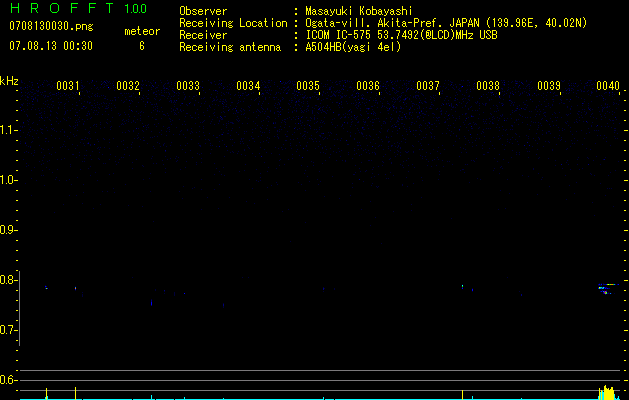Click the 0031 time axis marker
Image resolution: width=629 pixels, height=400 pixels.
pos(68,86)
